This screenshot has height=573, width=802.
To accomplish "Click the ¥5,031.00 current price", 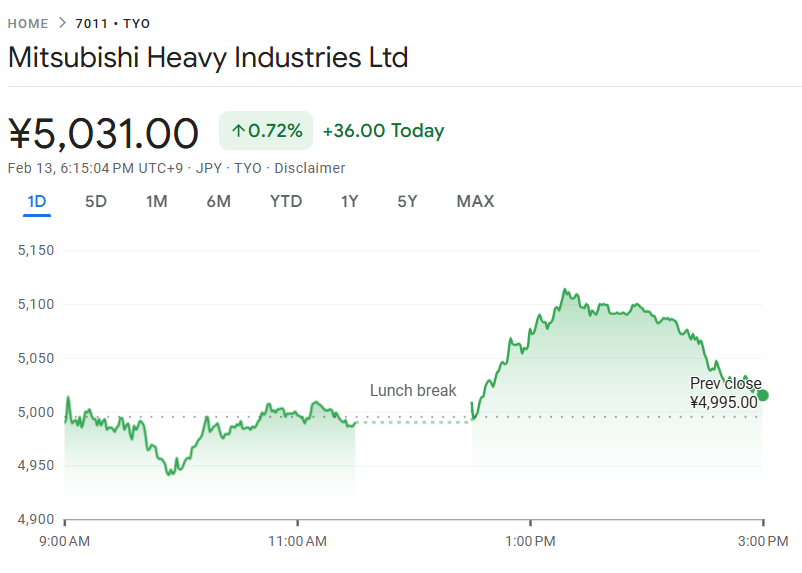I will click(x=104, y=133).
